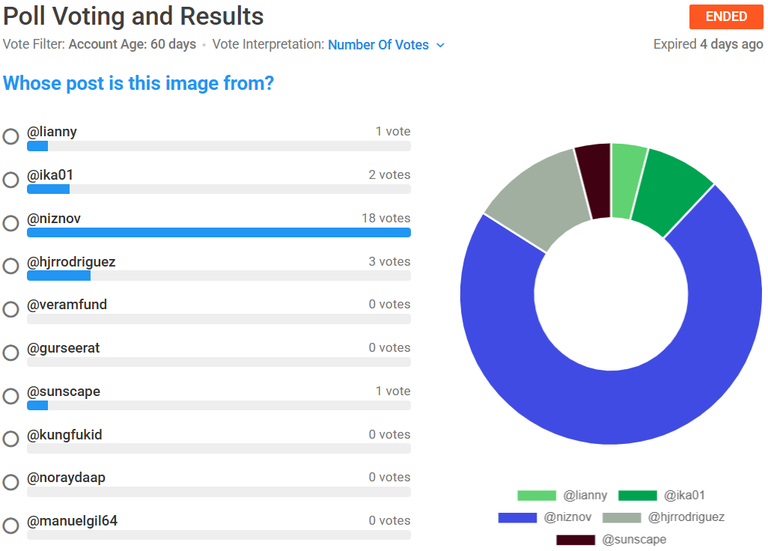Choose the @gurseerat radio button
Image resolution: width=768 pixels, height=551 pixels.
pos(11,352)
